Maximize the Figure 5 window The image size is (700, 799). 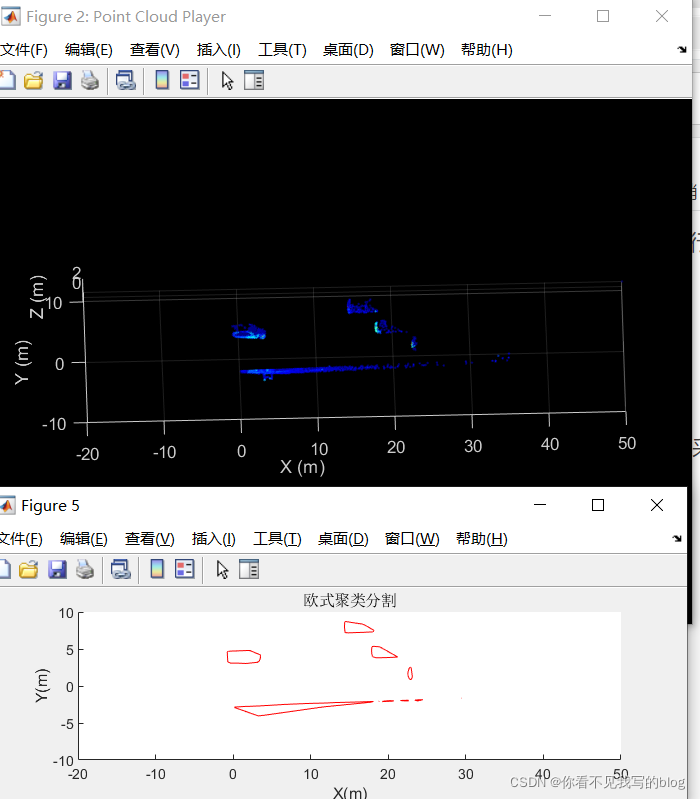(598, 505)
